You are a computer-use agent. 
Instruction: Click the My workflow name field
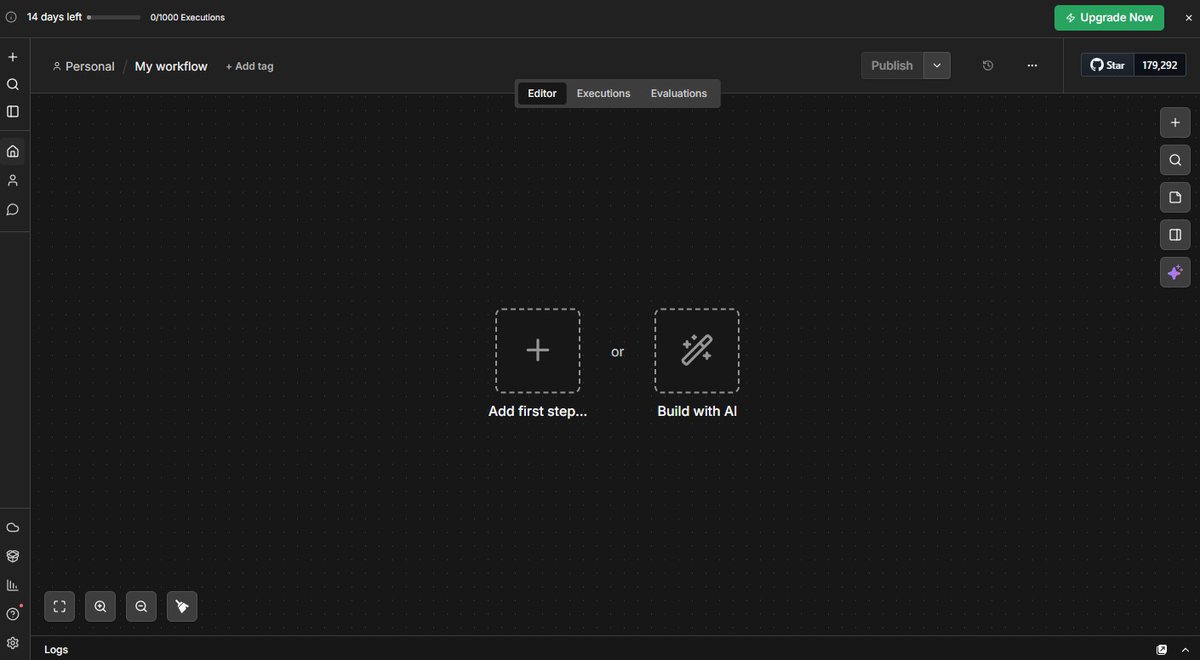[171, 67]
